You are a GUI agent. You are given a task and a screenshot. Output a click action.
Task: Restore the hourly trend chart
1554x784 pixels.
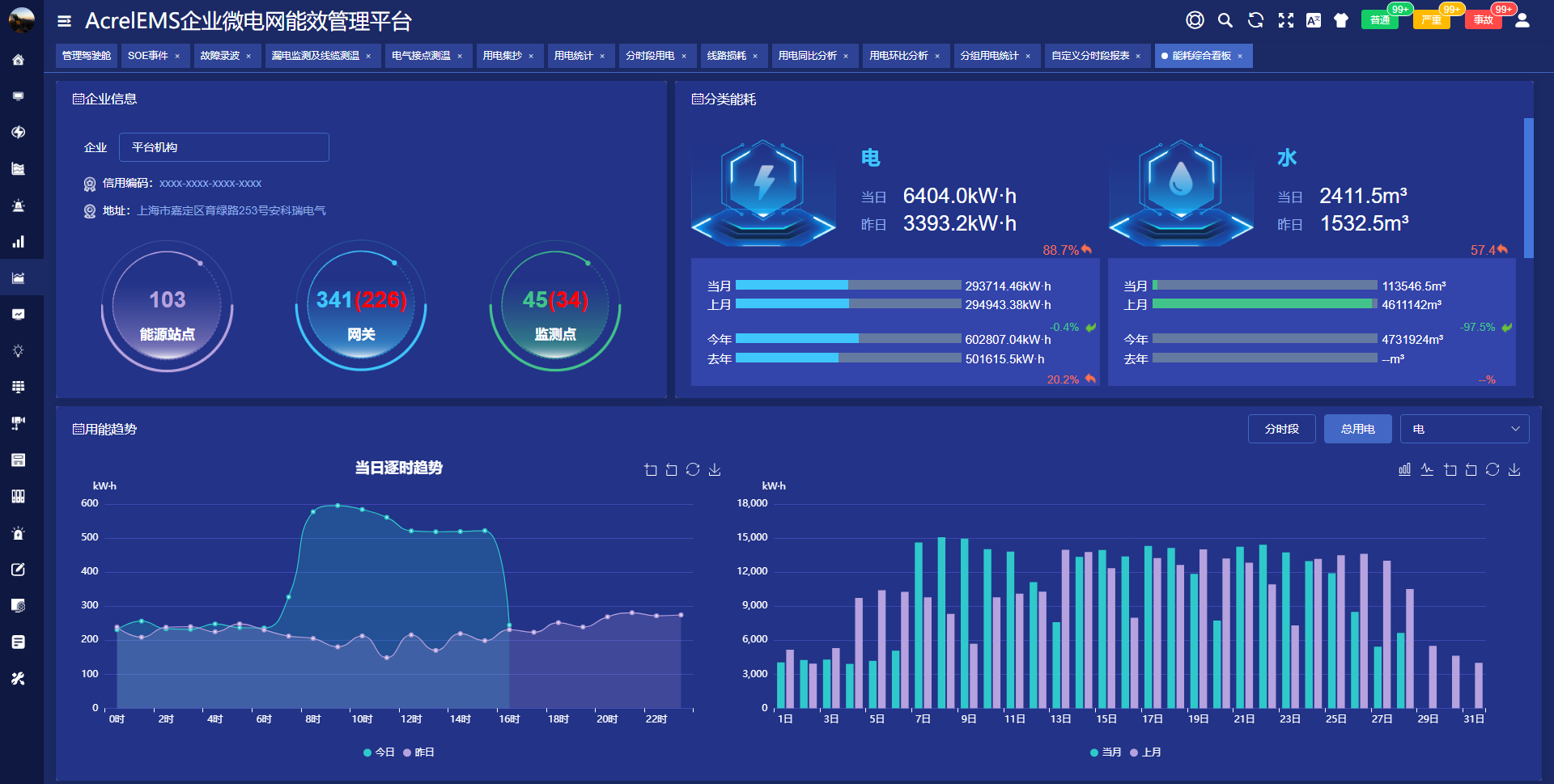[x=693, y=470]
